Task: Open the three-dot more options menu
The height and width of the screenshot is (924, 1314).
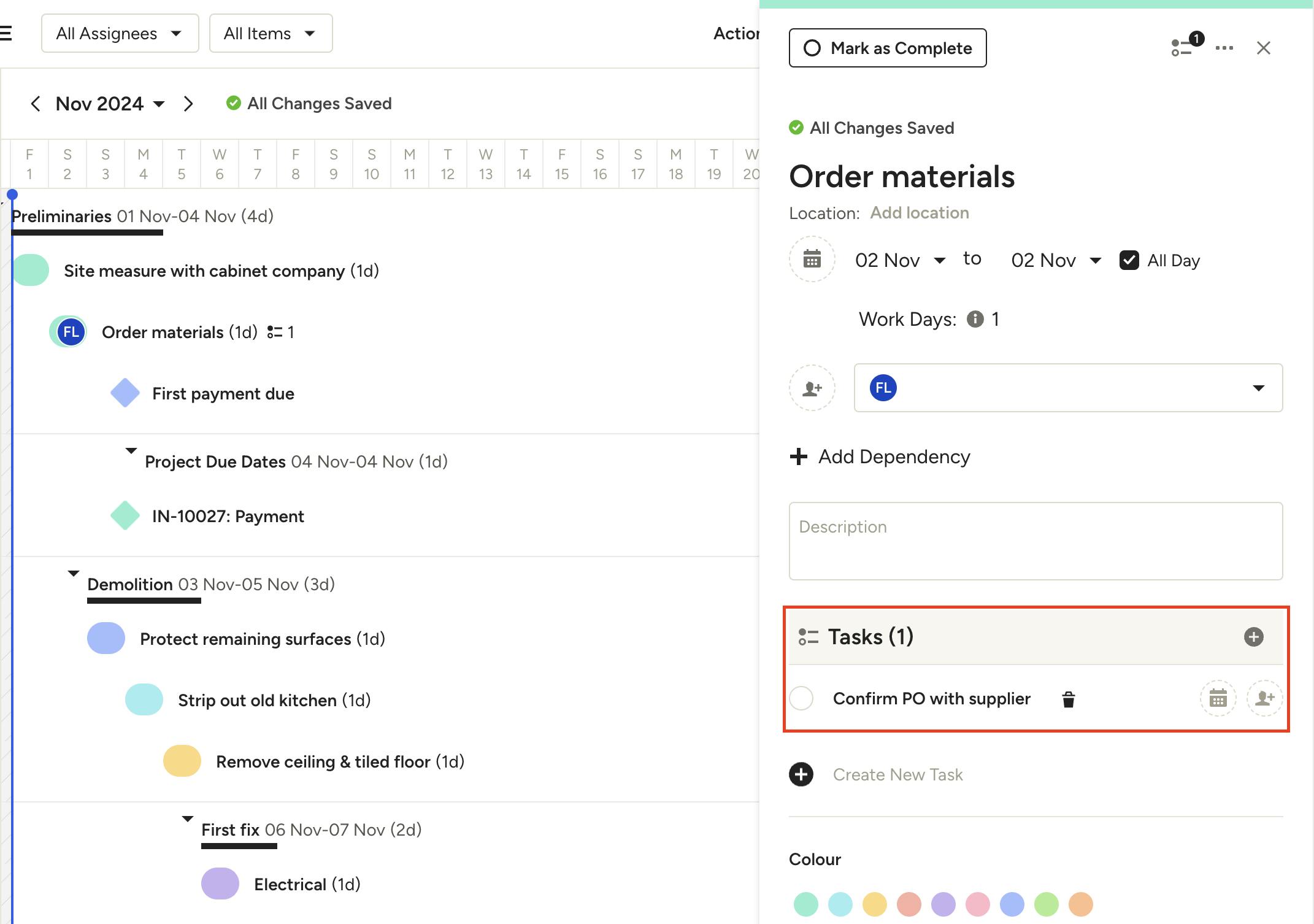Action: (x=1224, y=48)
